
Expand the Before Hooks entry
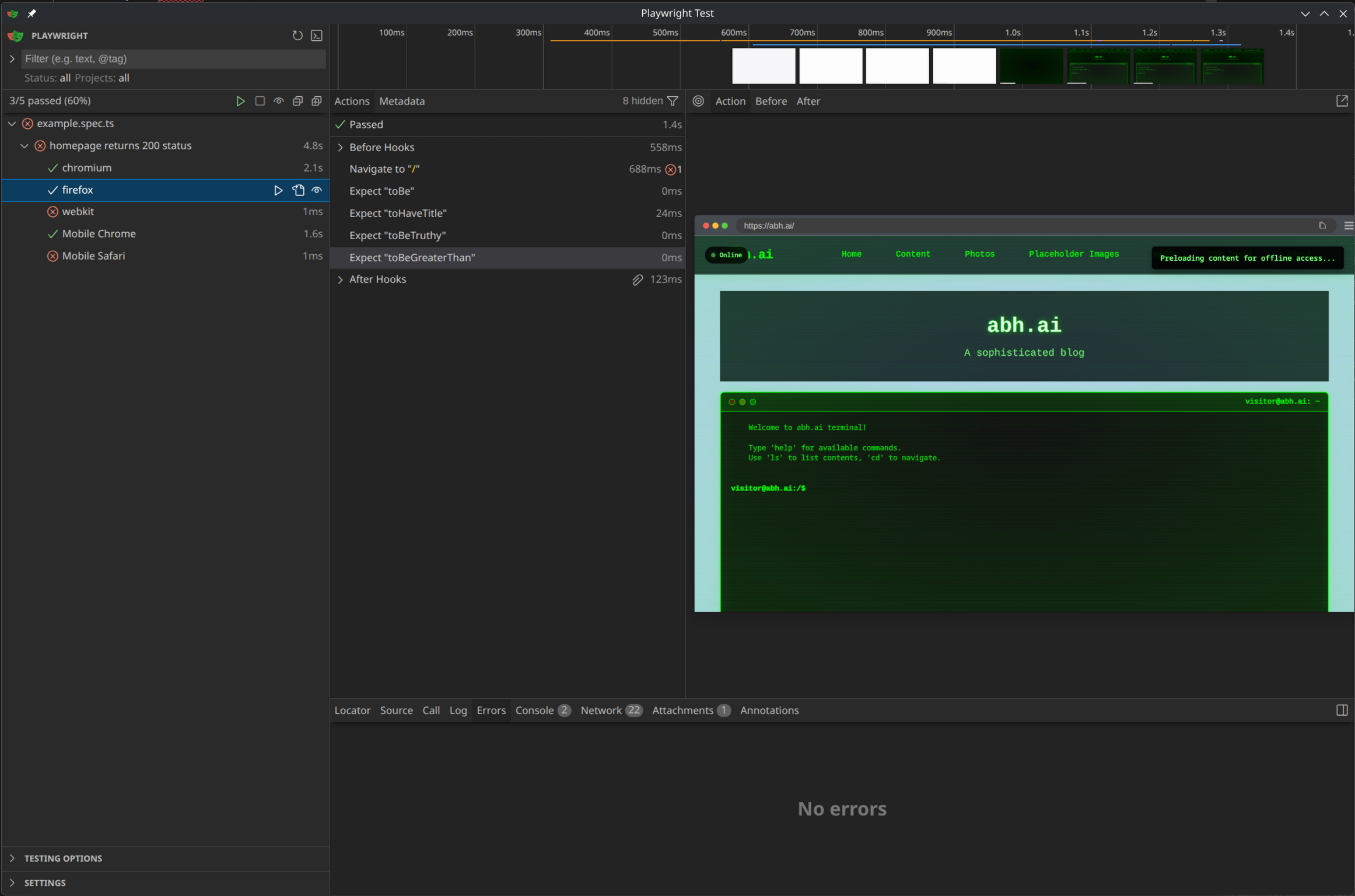coord(341,147)
